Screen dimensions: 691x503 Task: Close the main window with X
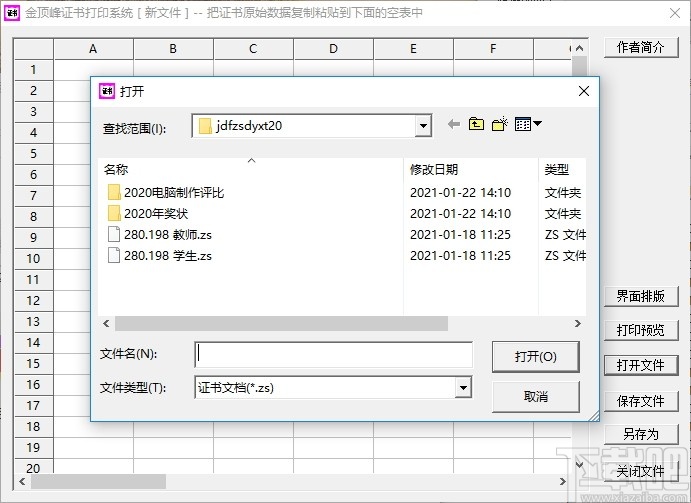[x=675, y=13]
